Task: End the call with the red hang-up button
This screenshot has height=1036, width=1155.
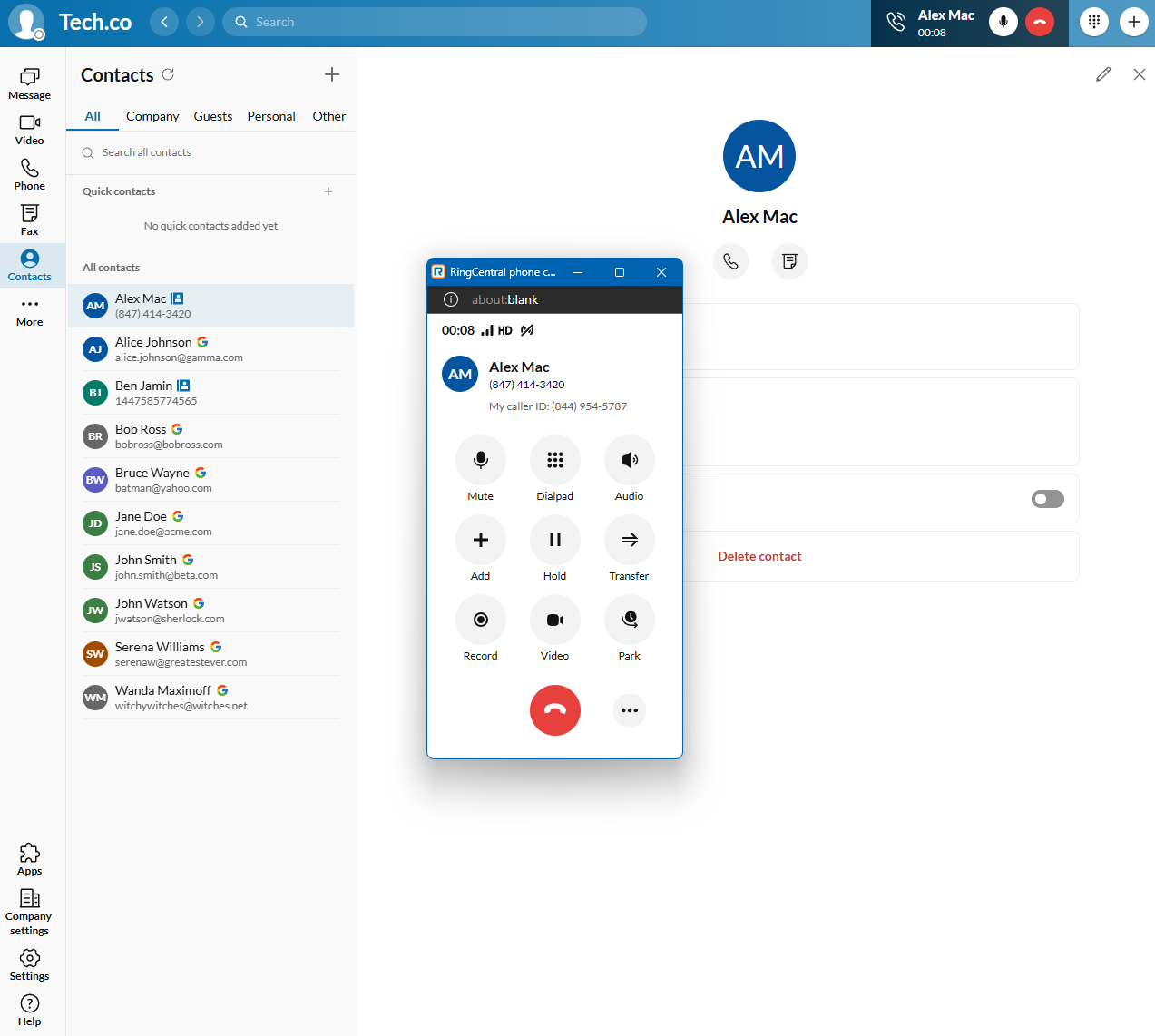Action: [x=554, y=710]
